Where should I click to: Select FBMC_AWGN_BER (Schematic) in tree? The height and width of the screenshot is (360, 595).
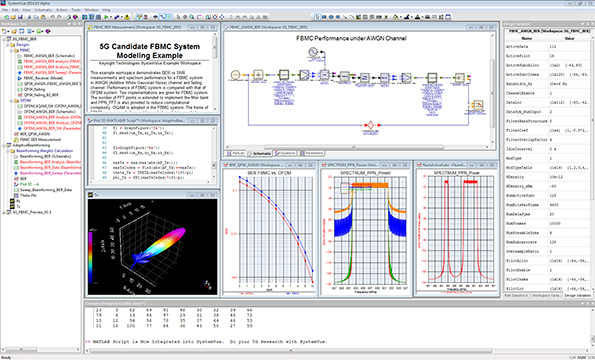[49, 56]
